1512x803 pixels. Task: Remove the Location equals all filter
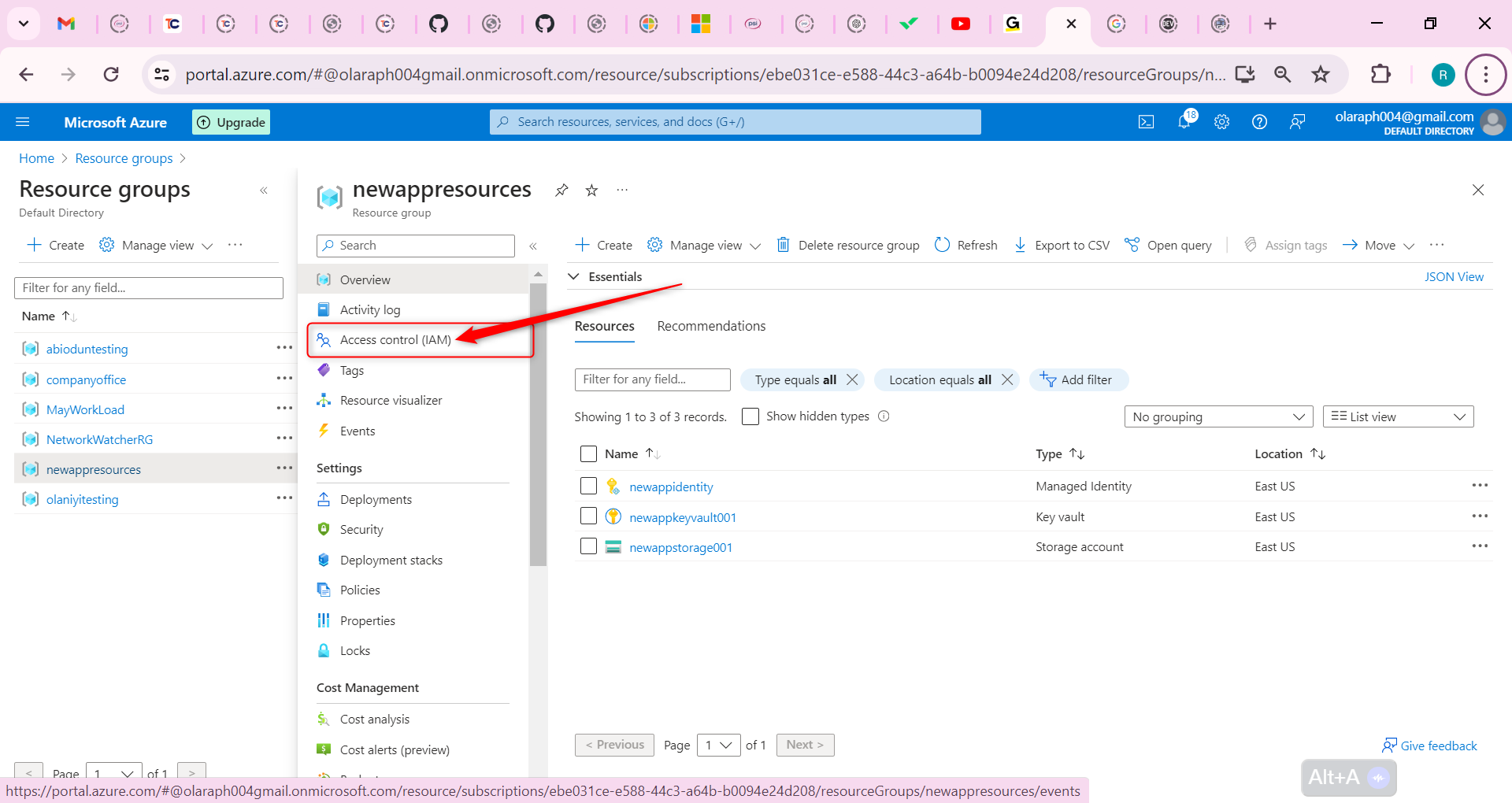tap(1007, 379)
